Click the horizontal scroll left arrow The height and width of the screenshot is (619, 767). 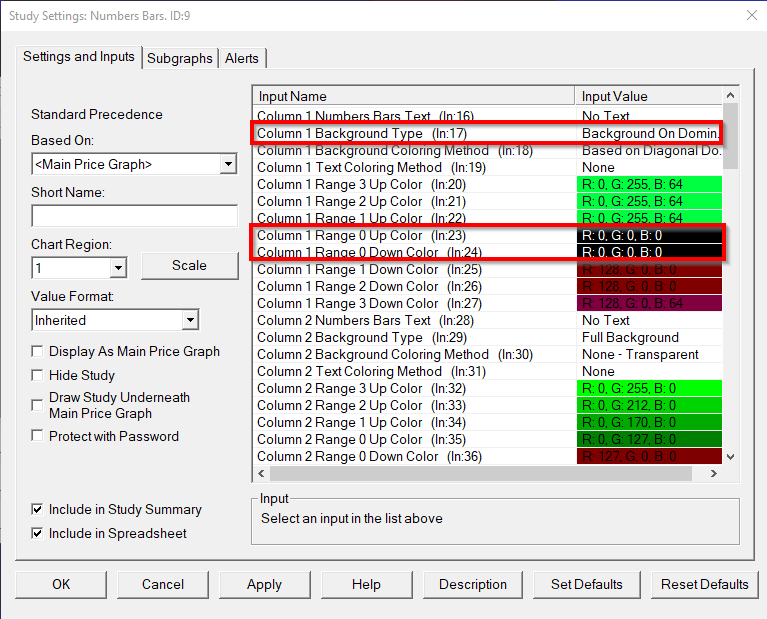point(261,473)
